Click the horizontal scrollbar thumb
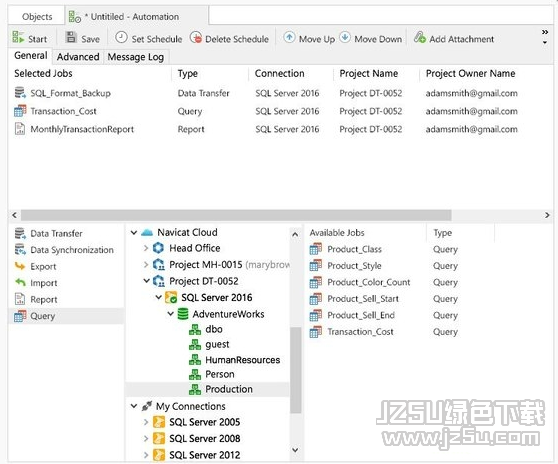 (236, 215)
